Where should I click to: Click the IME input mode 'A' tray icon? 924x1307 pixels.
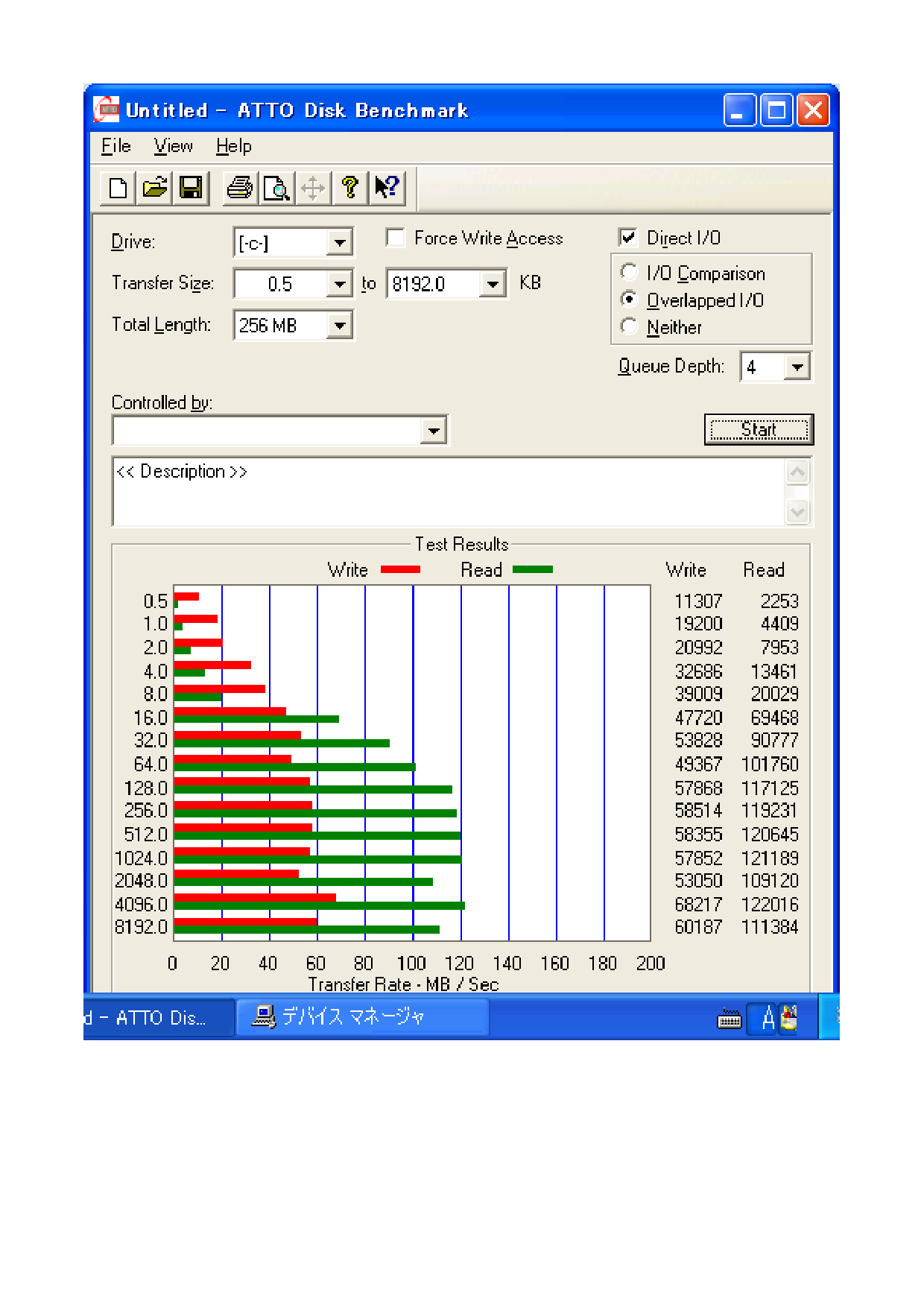768,1017
